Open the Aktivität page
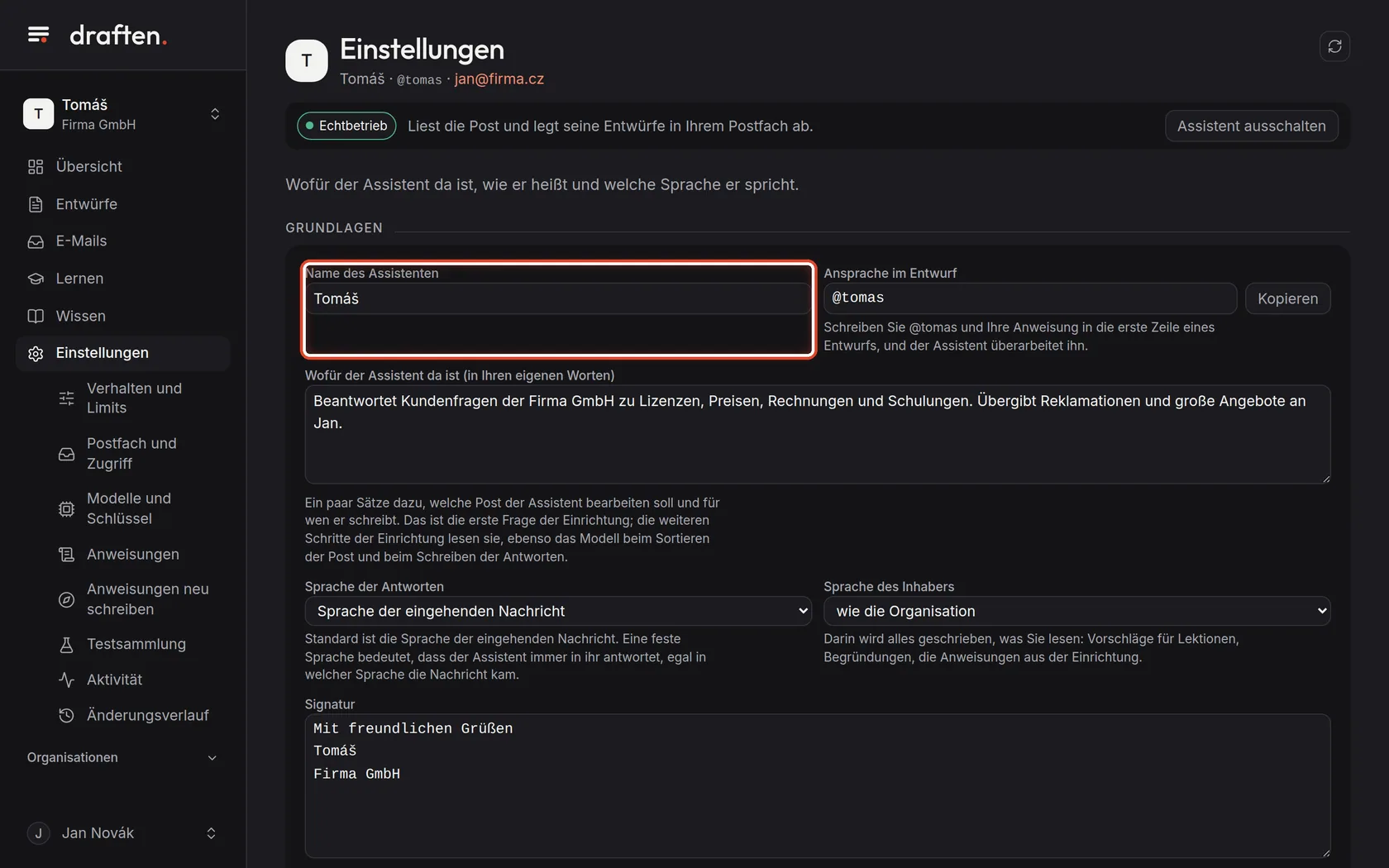This screenshot has width=1389, height=868. pos(139,680)
